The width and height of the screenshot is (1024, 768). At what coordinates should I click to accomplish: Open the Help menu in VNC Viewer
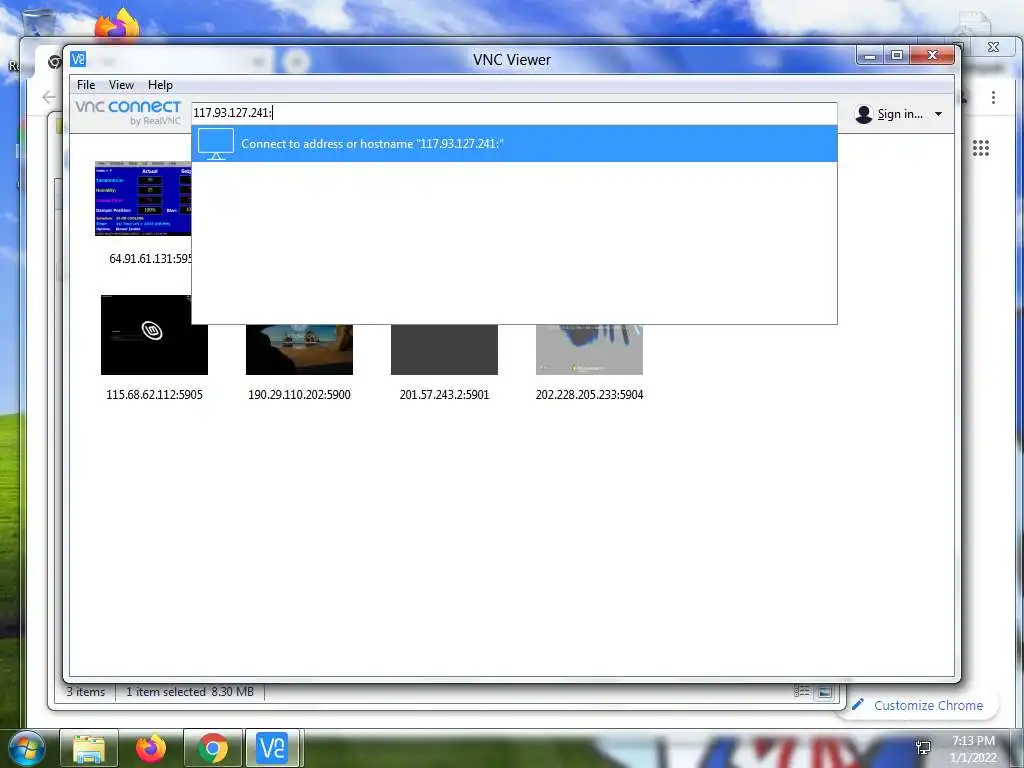(160, 85)
